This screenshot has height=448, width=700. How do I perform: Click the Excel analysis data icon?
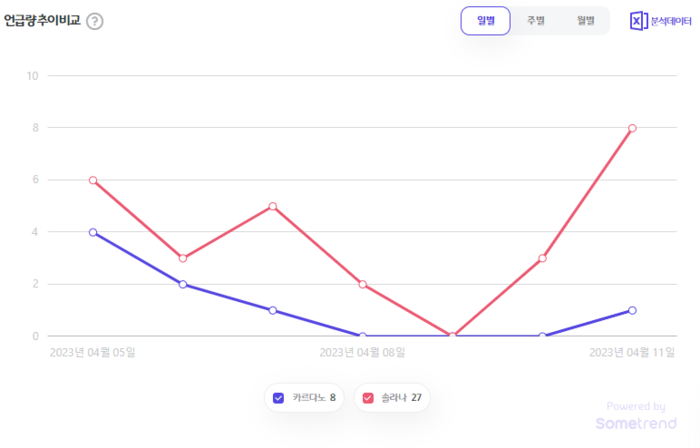coord(638,21)
